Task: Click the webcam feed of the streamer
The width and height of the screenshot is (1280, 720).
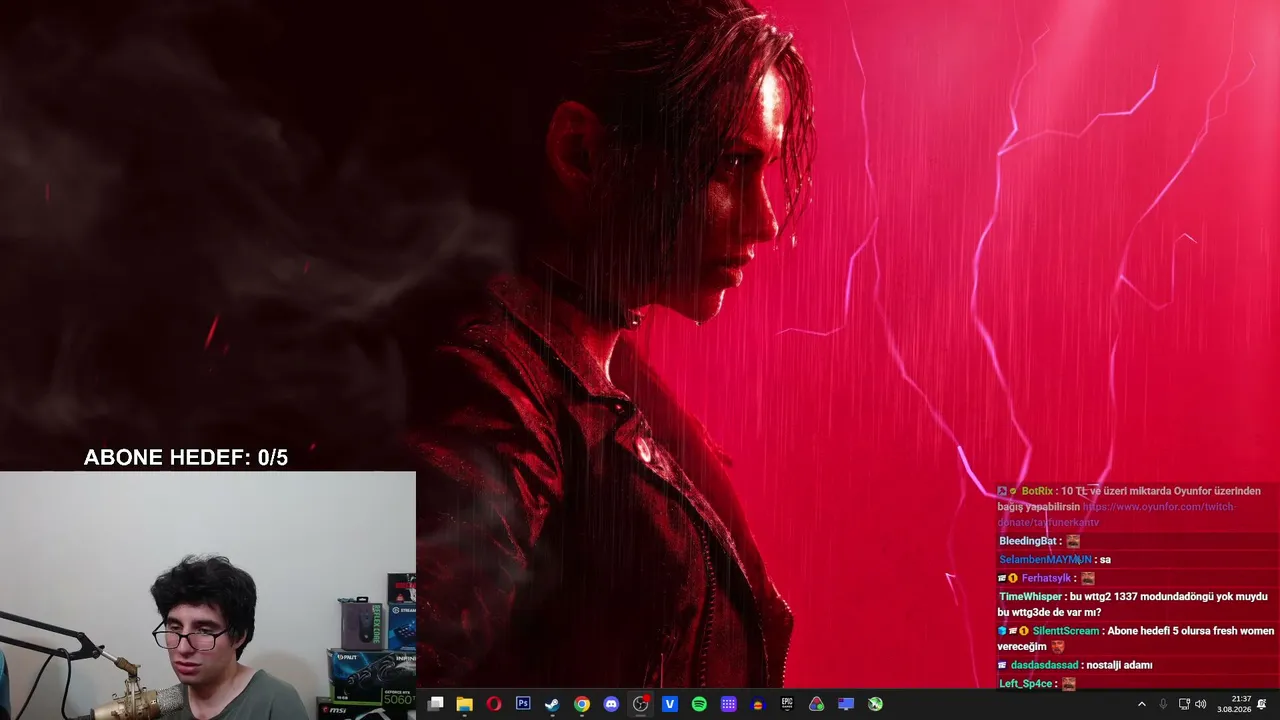Action: [208, 596]
